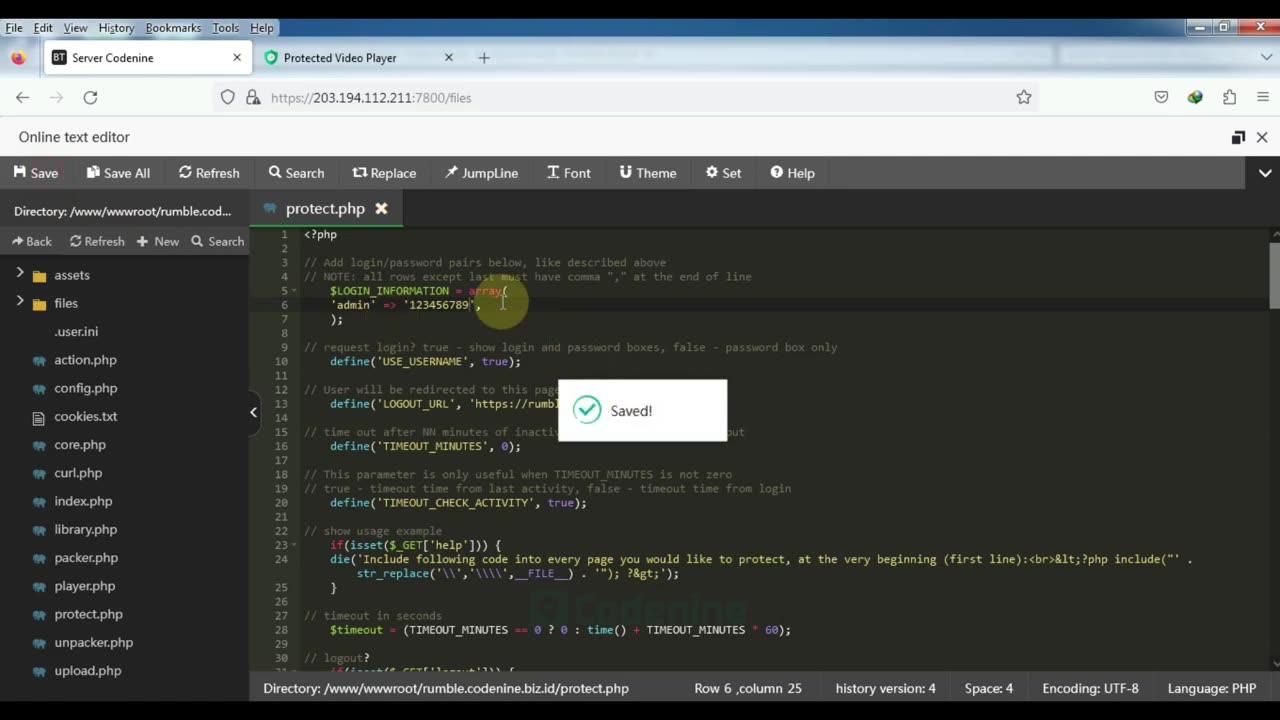This screenshot has width=1280, height=720.
Task: Open the View menu
Action: click(x=75, y=28)
